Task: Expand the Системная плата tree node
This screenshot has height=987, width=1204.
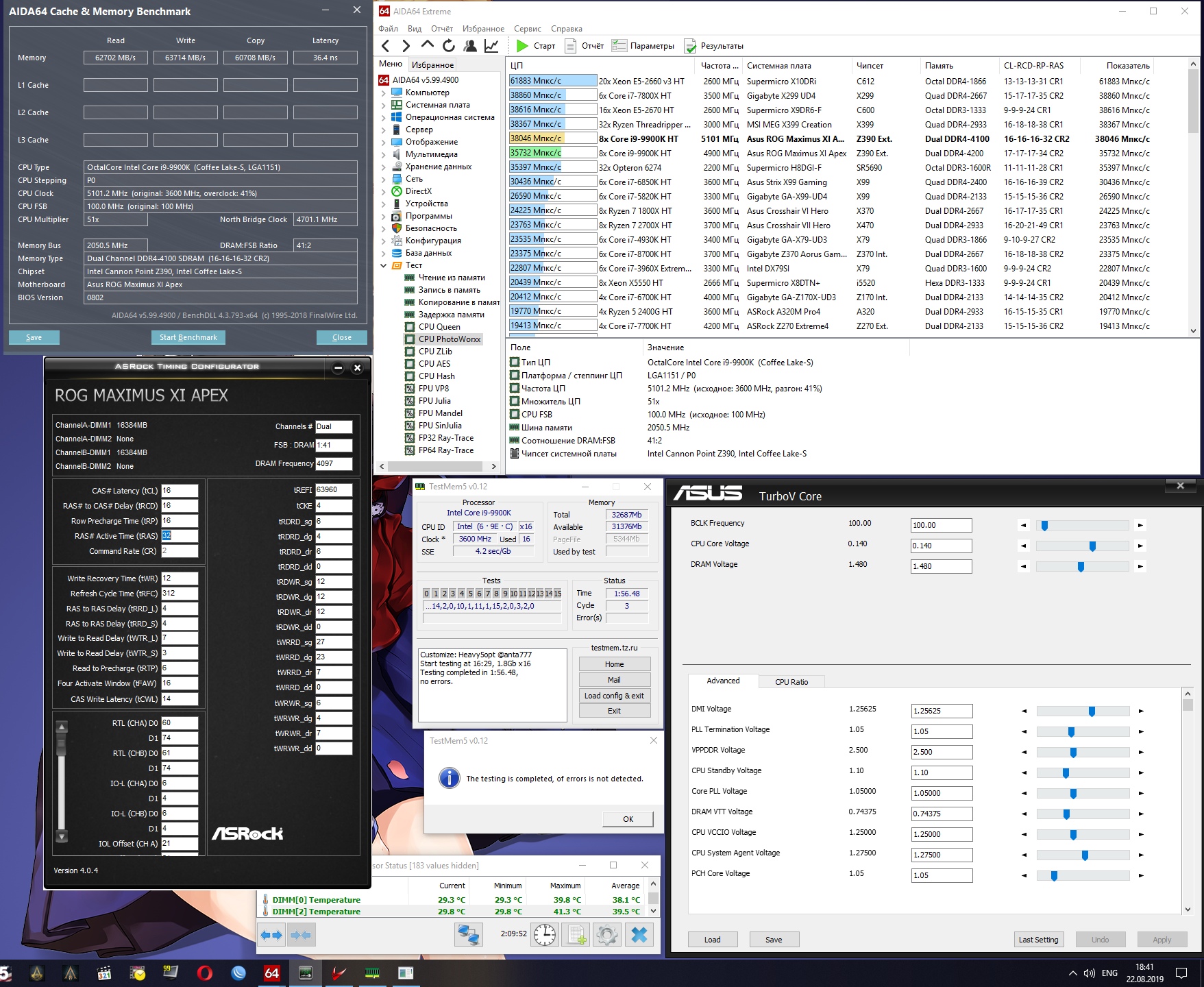Action: click(384, 105)
